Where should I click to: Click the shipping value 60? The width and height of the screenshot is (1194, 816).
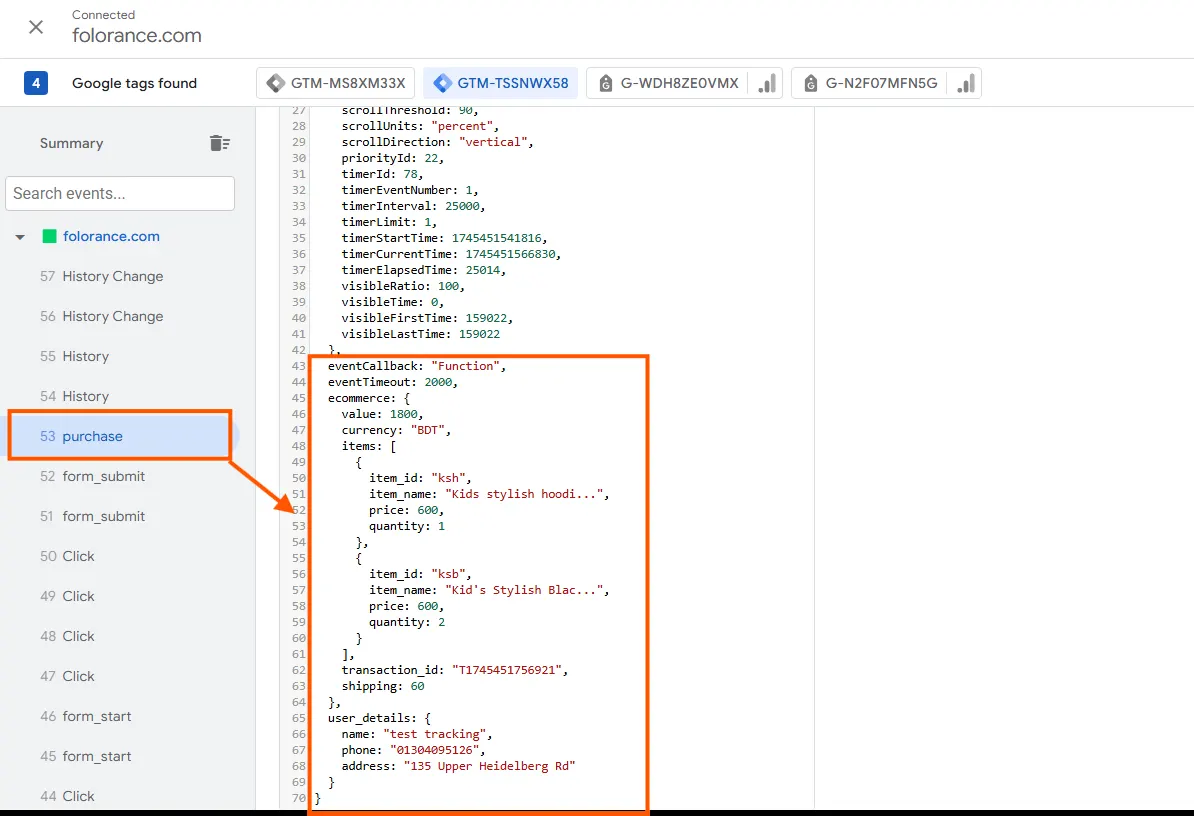click(x=417, y=686)
